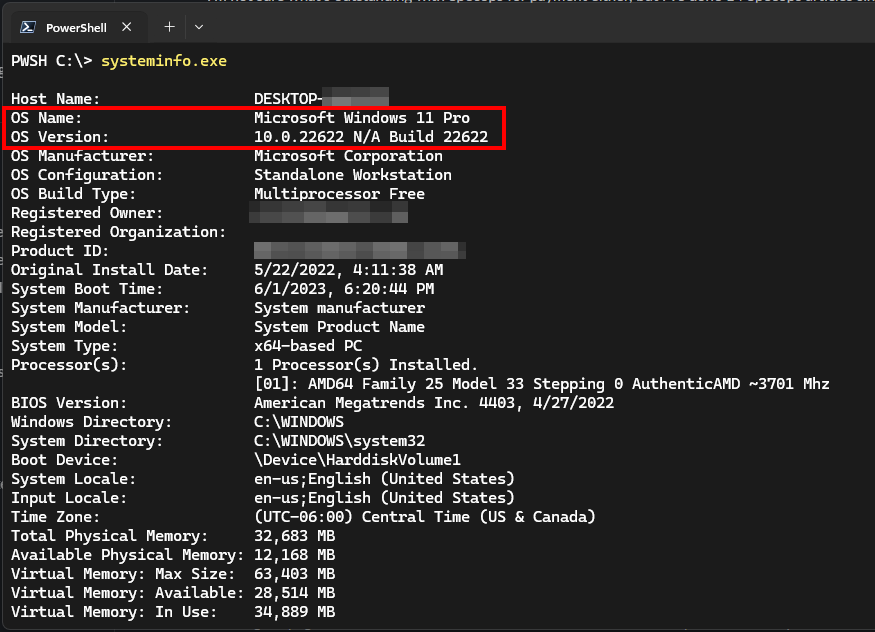
Task: Click the AMD64 Family 25 processor line
Action: click(x=542, y=383)
